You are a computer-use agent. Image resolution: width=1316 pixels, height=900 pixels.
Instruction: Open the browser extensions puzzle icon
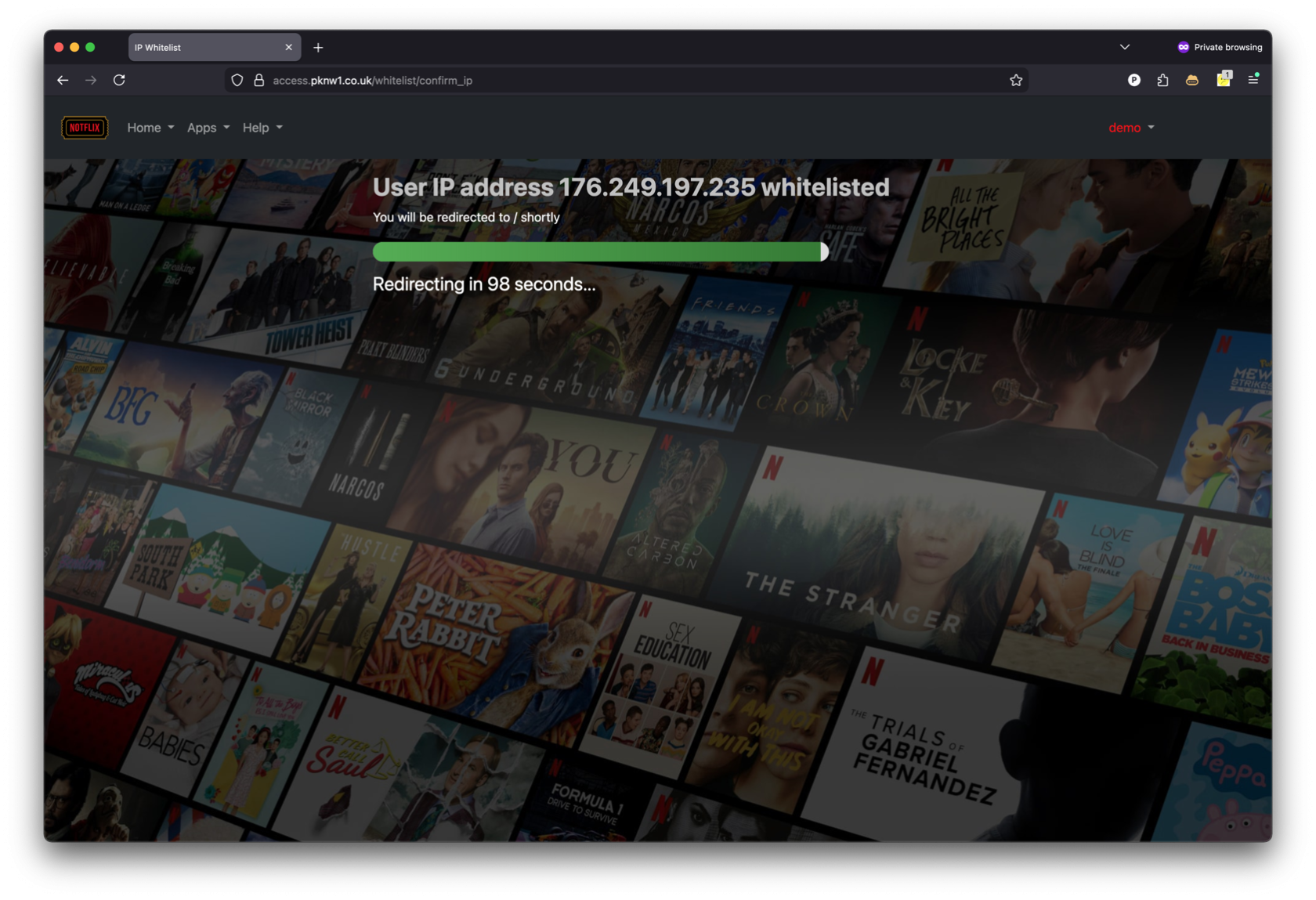click(1162, 80)
